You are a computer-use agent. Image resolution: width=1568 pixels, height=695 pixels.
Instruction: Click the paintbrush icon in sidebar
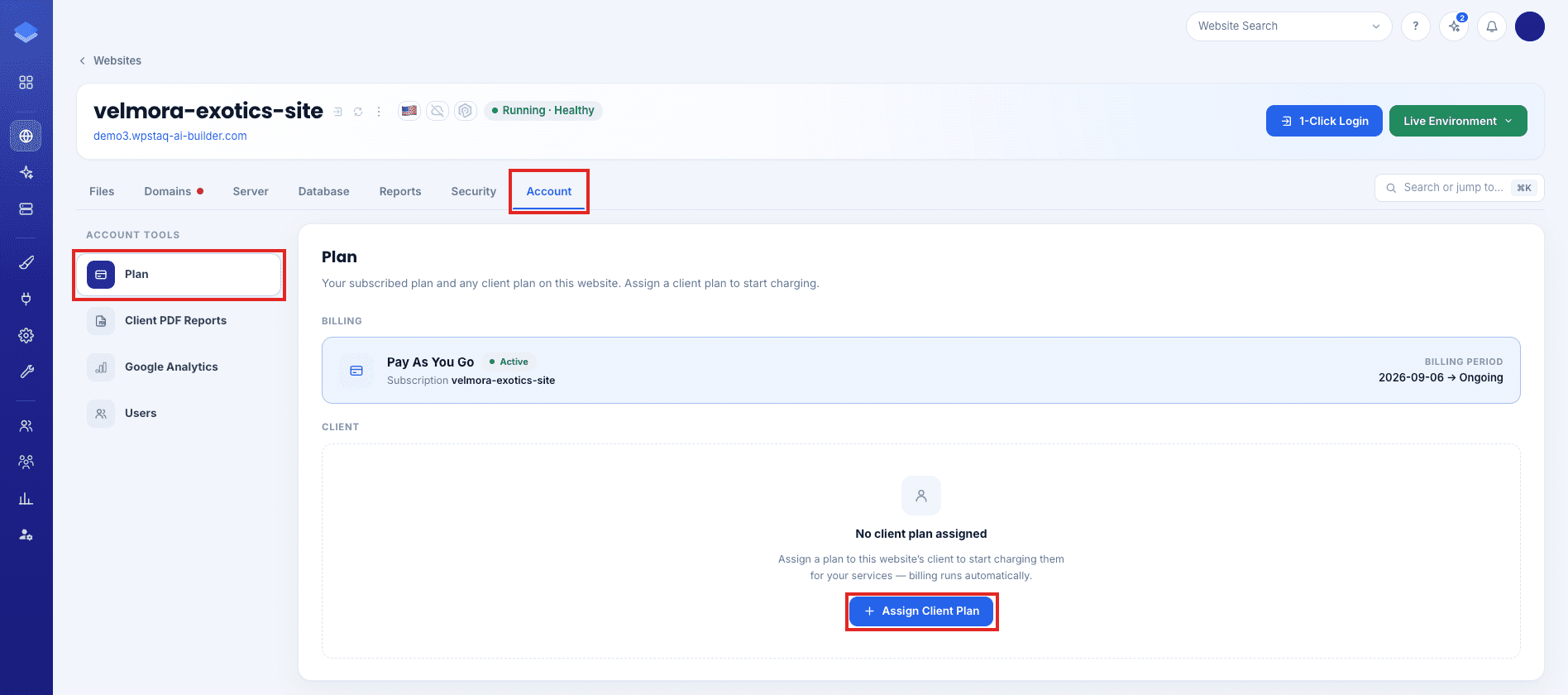pyautogui.click(x=26, y=262)
